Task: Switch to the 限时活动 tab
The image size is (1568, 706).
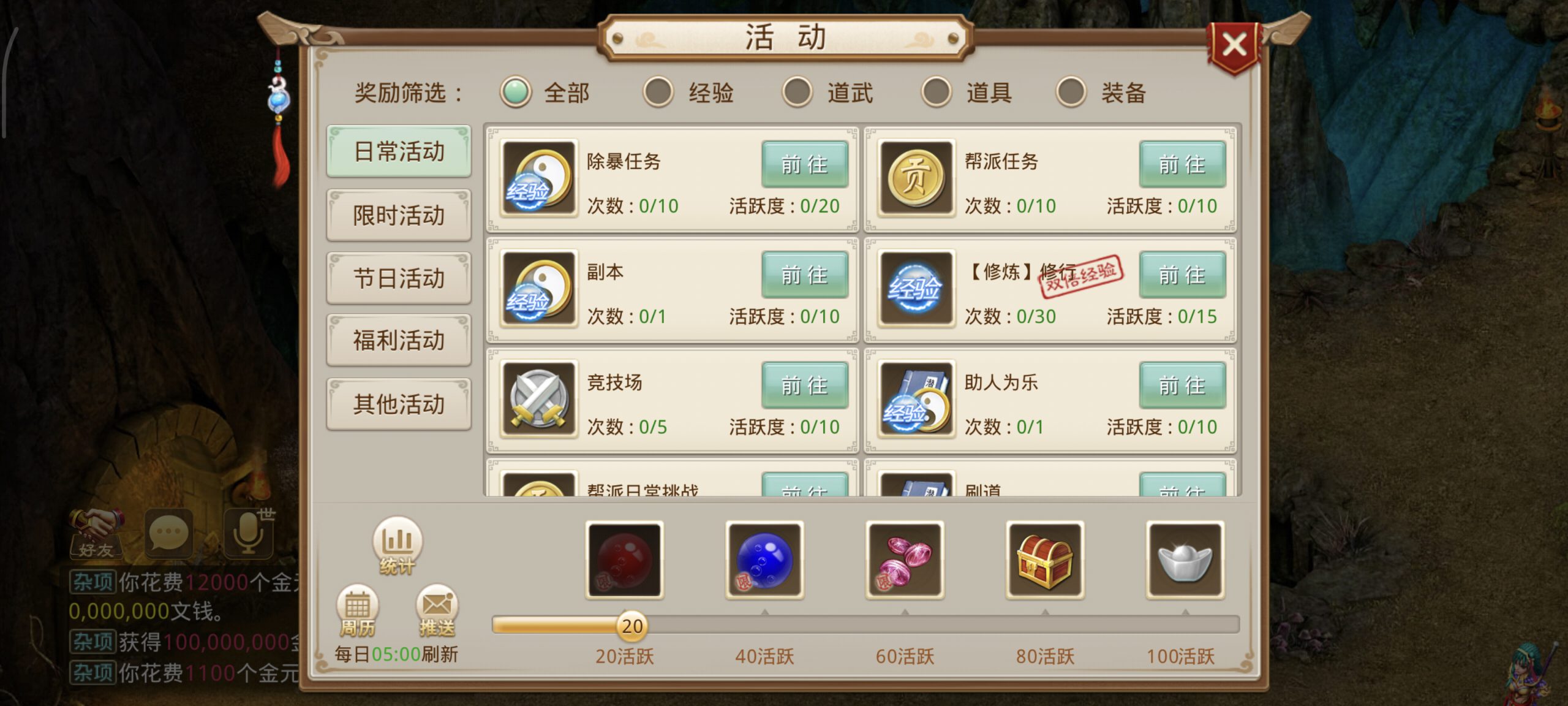Action: (x=399, y=215)
